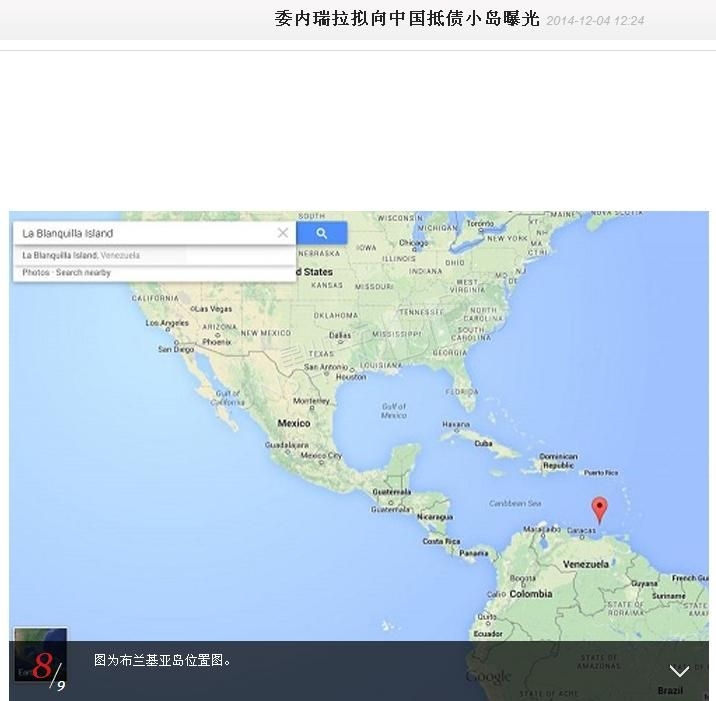The image size is (716, 701).
Task: Click the Mexico City label
Action: (x=321, y=455)
